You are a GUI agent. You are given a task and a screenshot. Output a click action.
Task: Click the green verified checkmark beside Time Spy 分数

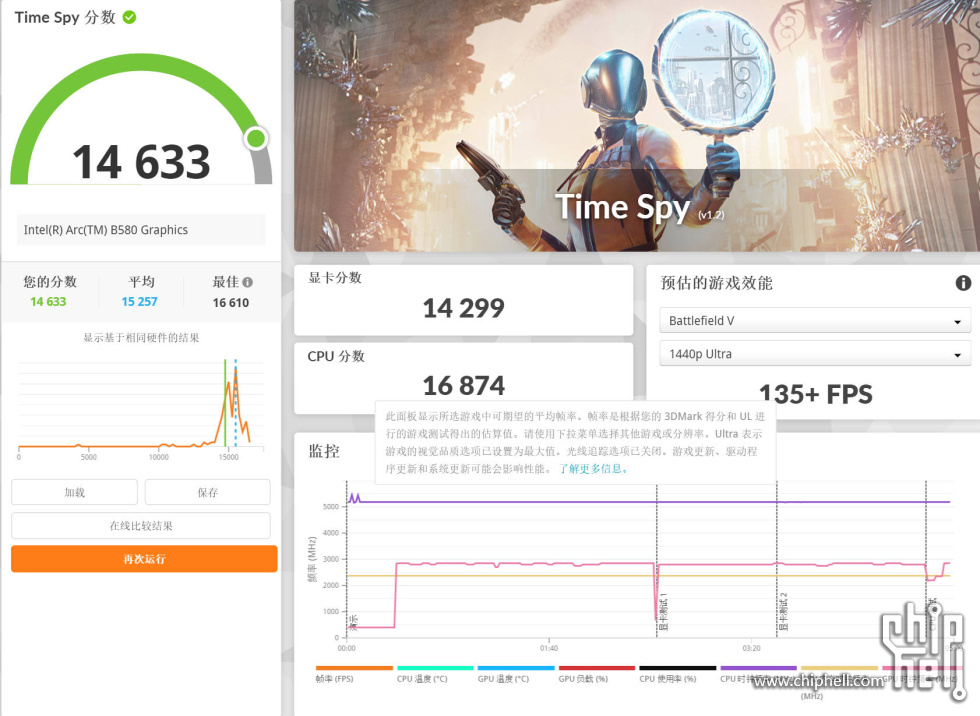129,17
